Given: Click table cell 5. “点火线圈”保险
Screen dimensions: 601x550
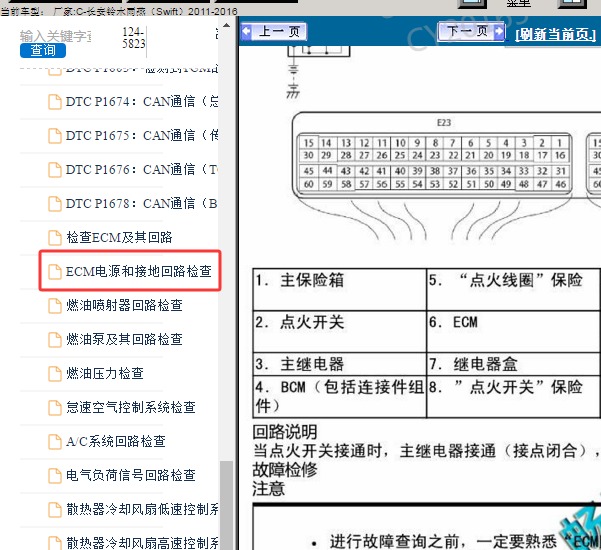Looking at the screenshot, I should point(514,289).
